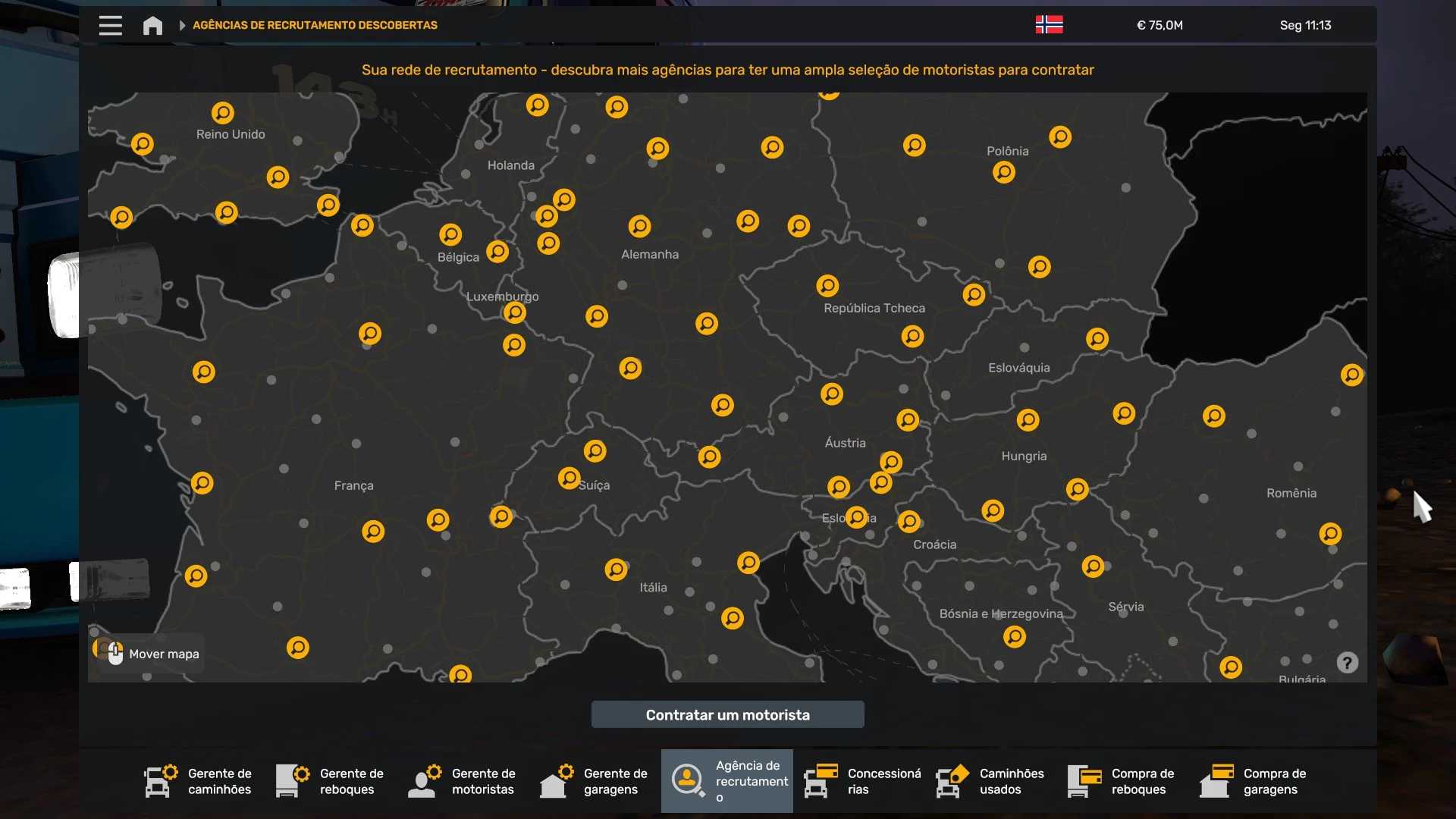
Task: Click agency marker below Polônia label
Action: [1003, 172]
